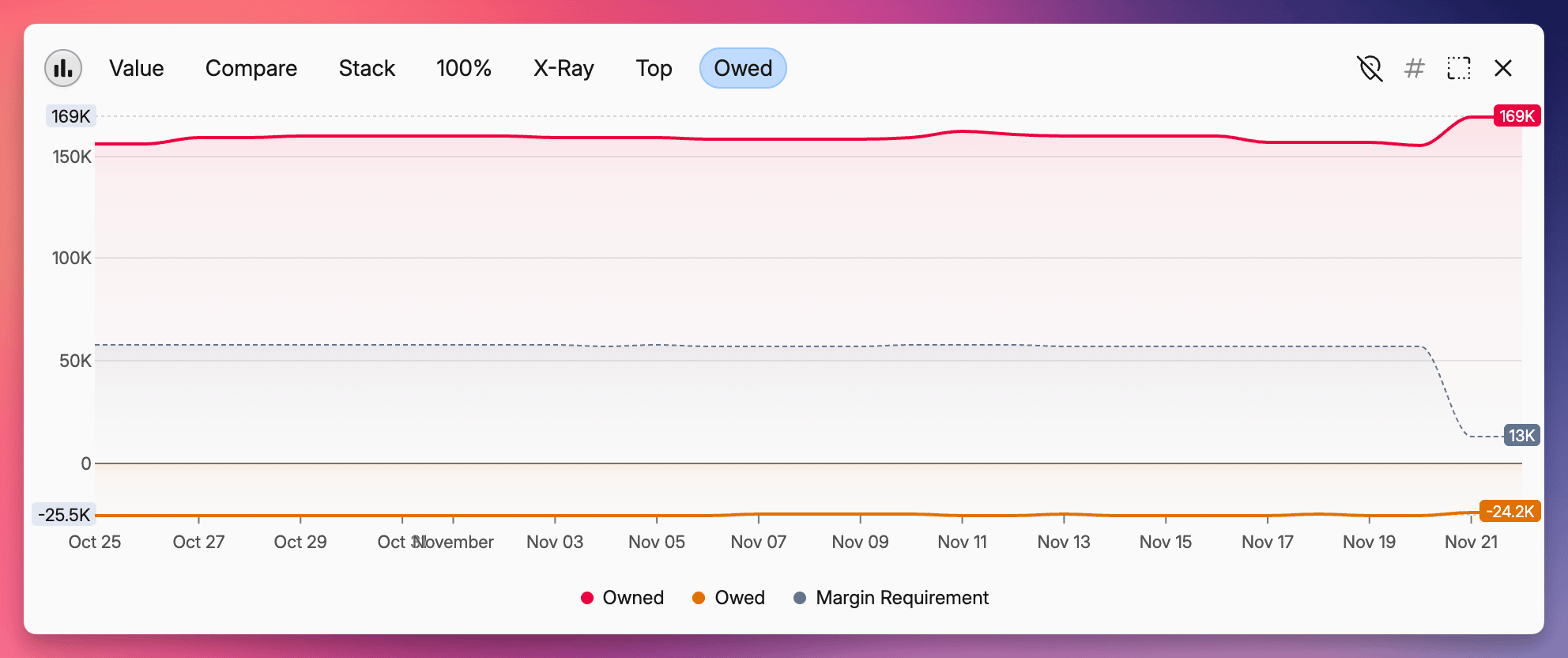Select the Top tab
This screenshot has width=1568, height=658.
(x=654, y=68)
